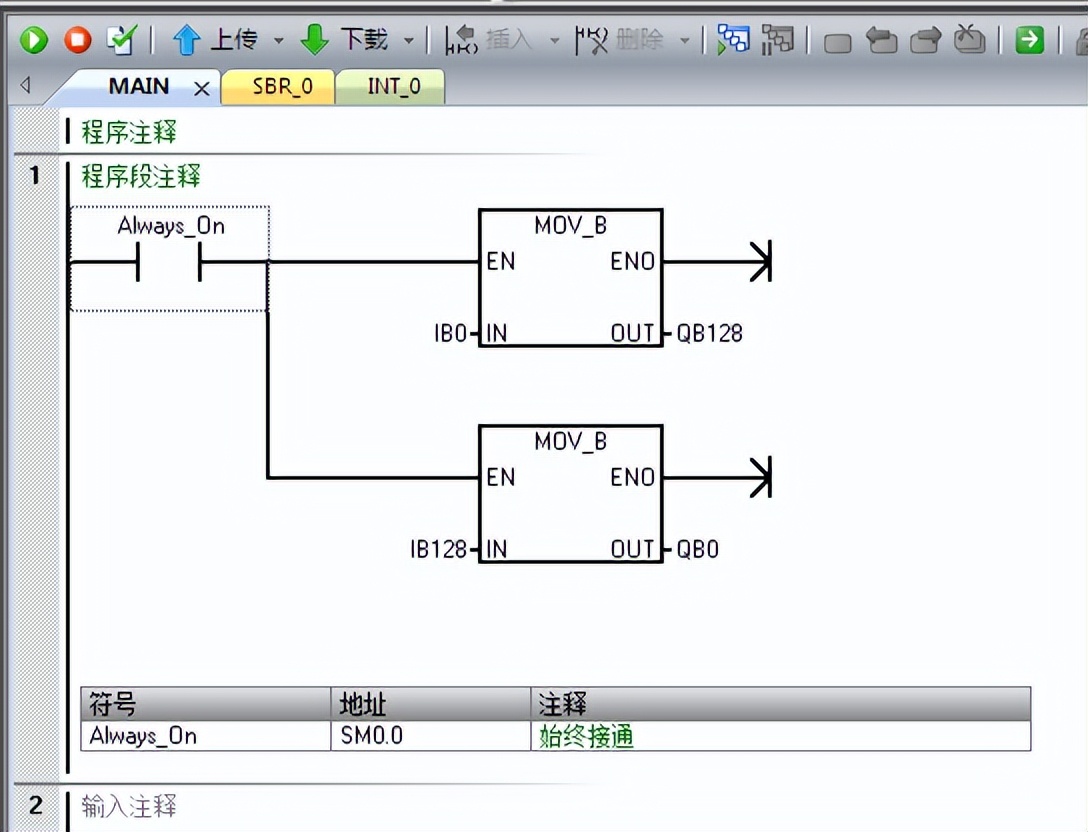Go to the previous bookmark icon
The width and height of the screenshot is (1088, 832).
[882, 40]
